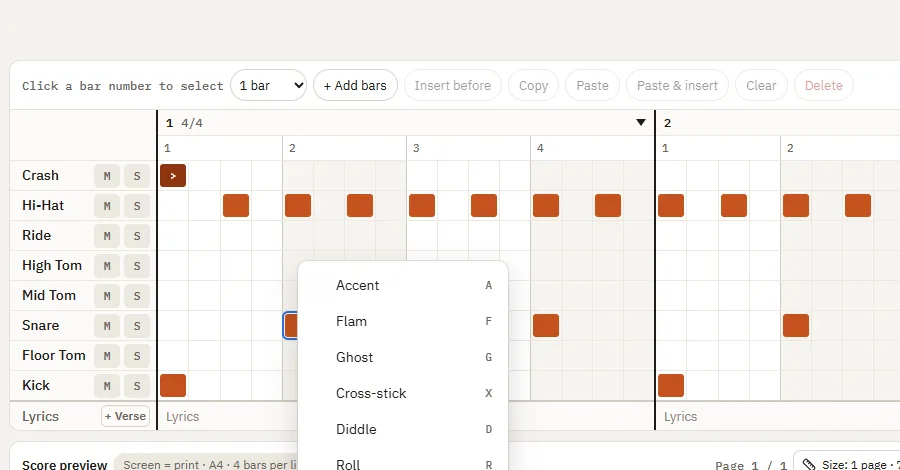Image resolution: width=900 pixels, height=470 pixels.
Task: Mute the Hi-Hat track
Action: point(107,206)
